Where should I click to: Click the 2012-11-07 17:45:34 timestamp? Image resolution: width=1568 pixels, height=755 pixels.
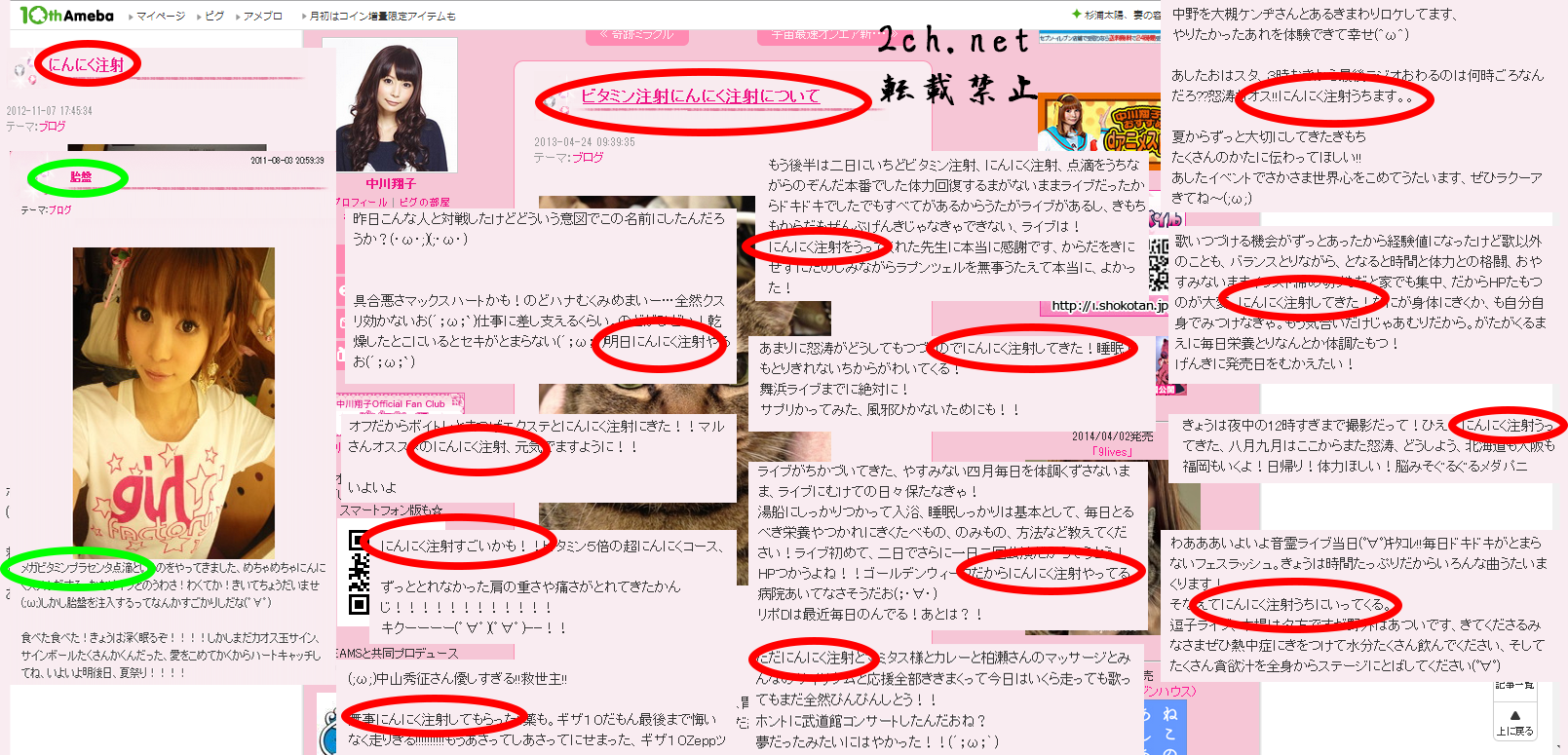[49, 111]
